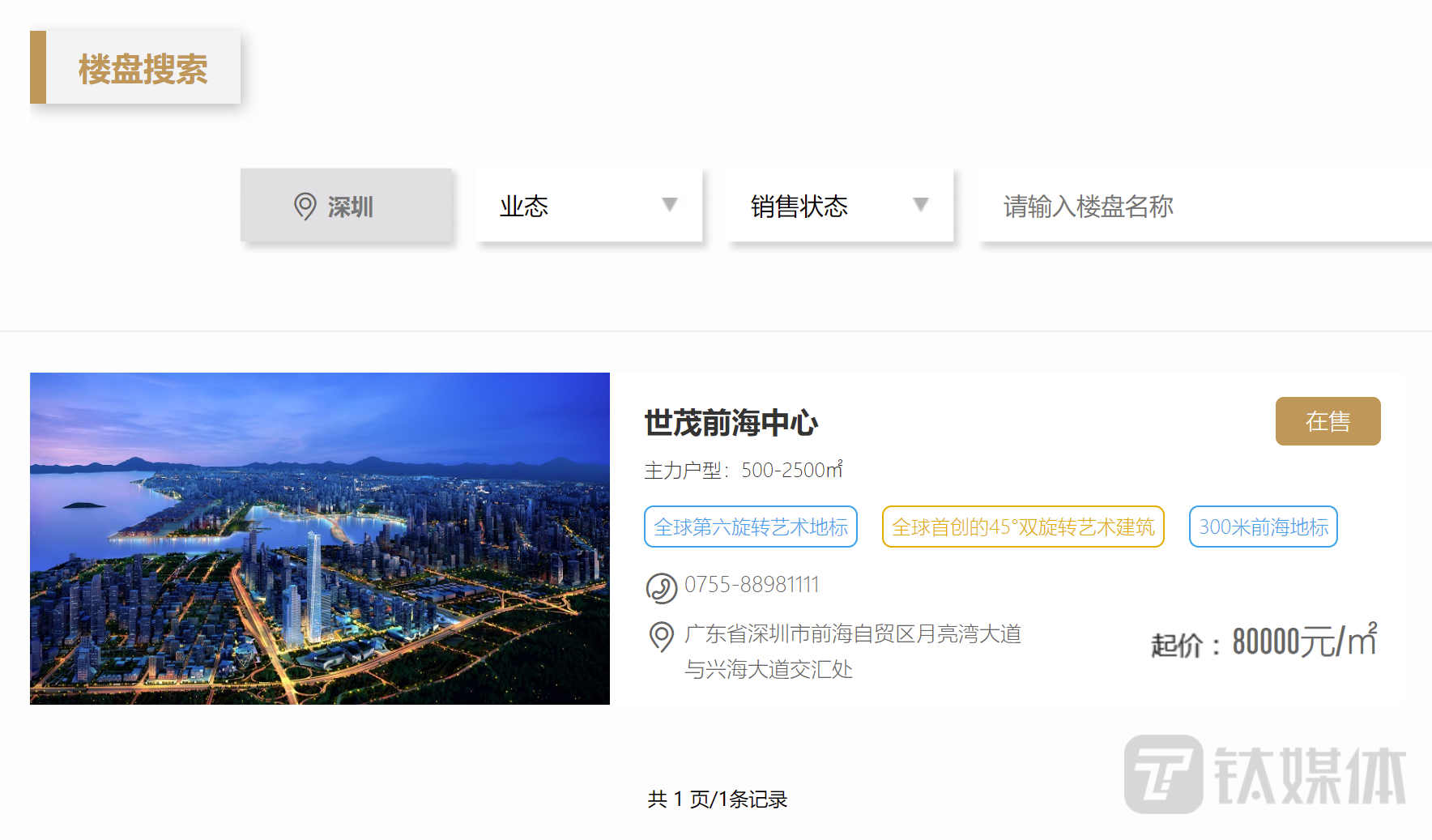This screenshot has height=840, width=1432.
Task: Select the 全球首创的45°双旋转艺术建筑 tag
Action: coord(1023,527)
